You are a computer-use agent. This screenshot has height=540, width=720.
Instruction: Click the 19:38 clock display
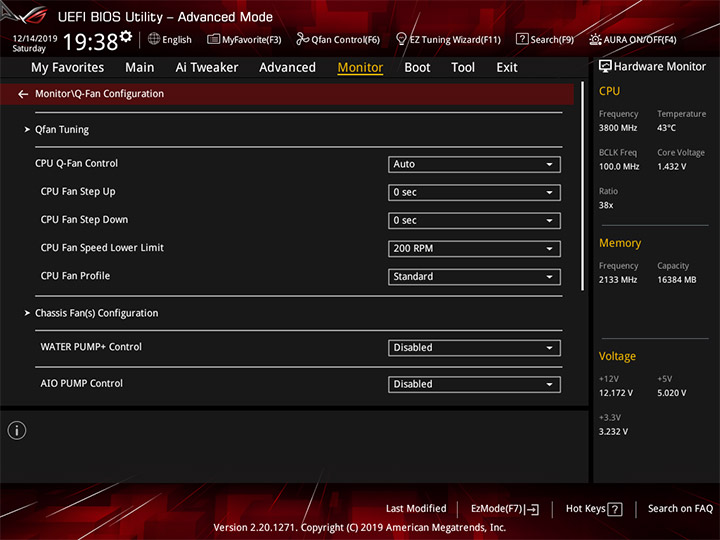click(x=90, y=42)
